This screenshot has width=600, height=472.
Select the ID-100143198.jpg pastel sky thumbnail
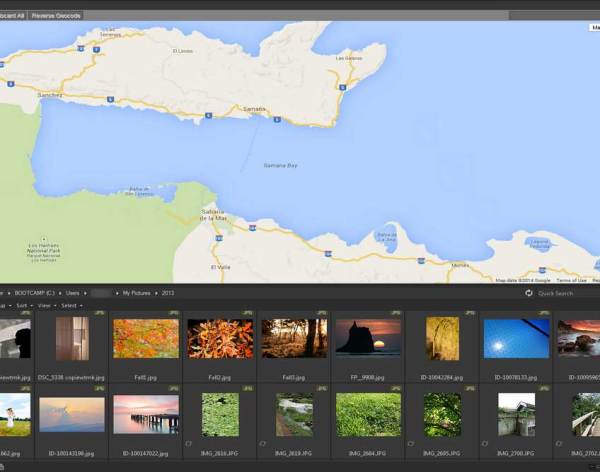[72, 415]
